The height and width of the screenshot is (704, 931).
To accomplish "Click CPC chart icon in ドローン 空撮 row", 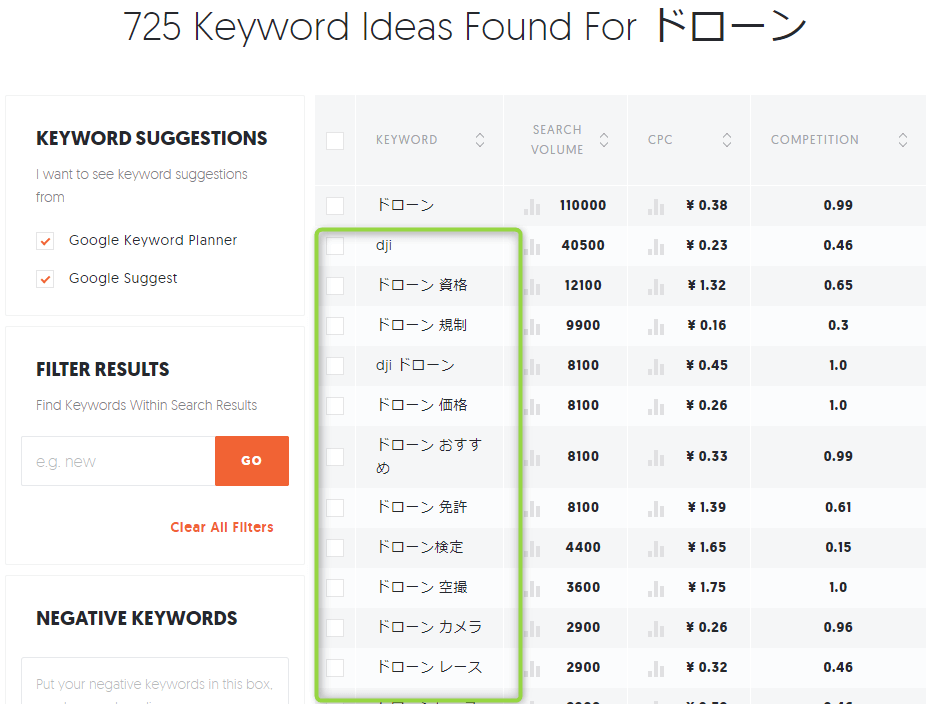I will point(656,588).
